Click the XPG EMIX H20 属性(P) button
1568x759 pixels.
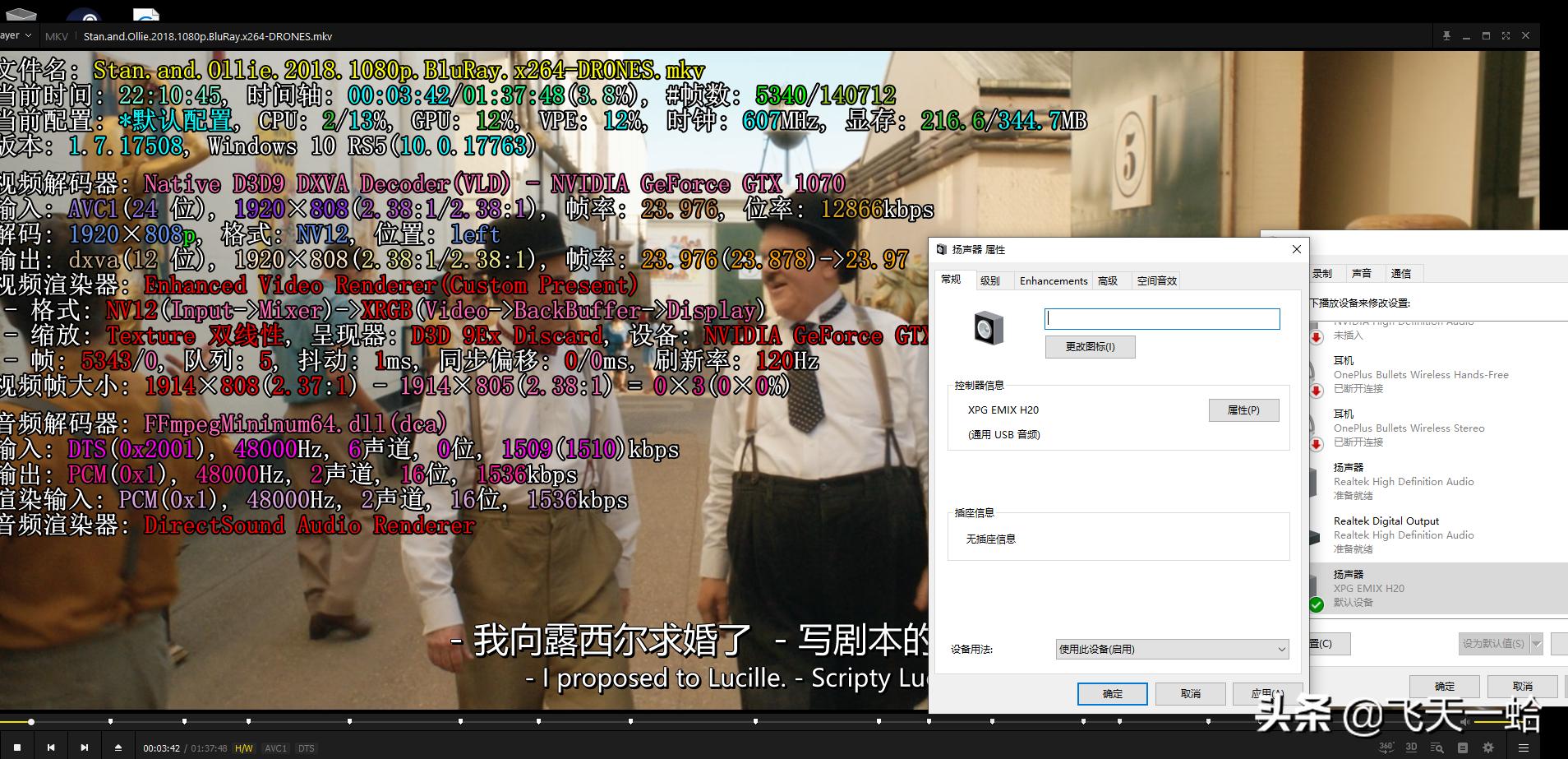coord(1243,410)
